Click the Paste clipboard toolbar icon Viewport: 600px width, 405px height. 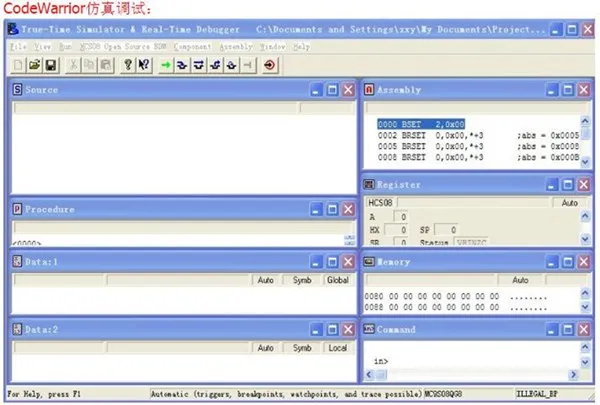tap(106, 65)
